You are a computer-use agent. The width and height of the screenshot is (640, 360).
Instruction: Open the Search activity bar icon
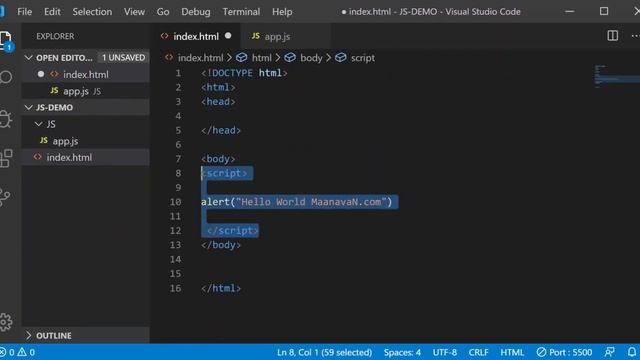point(6,77)
